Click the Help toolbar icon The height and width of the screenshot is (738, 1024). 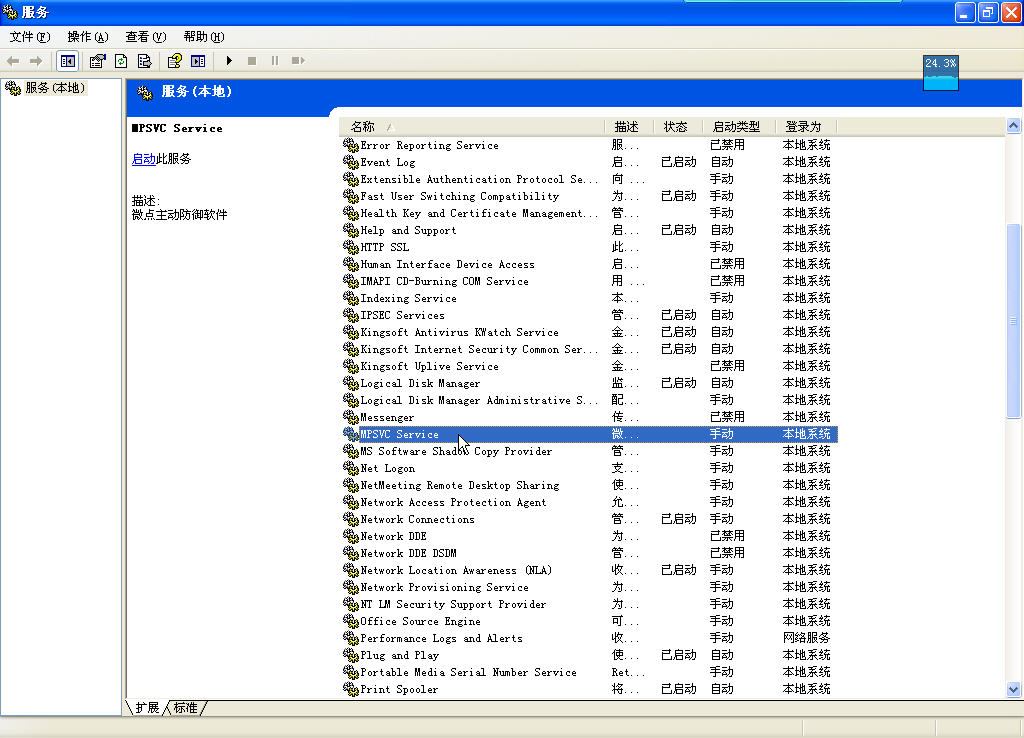[174, 61]
